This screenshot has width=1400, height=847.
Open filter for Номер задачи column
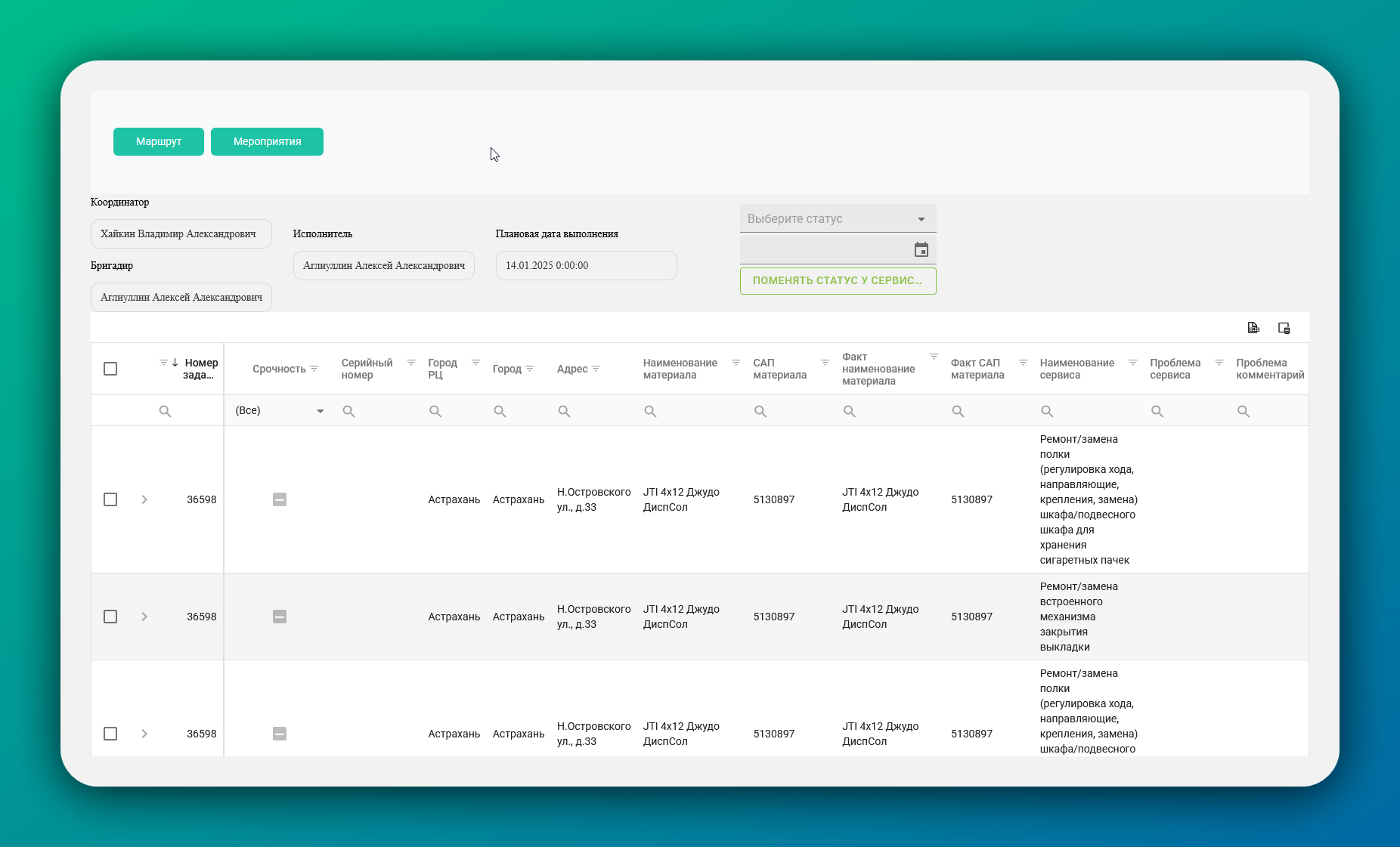click(163, 363)
